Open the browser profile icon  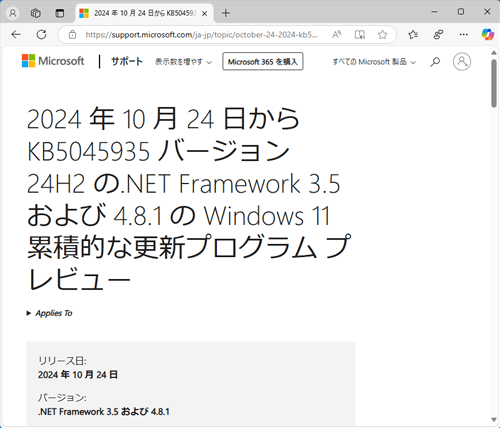pos(13,13)
